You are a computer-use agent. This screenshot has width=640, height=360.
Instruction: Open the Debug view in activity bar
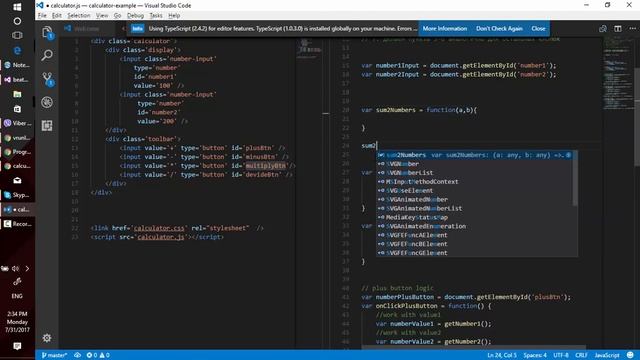pyautogui.click(x=47, y=102)
